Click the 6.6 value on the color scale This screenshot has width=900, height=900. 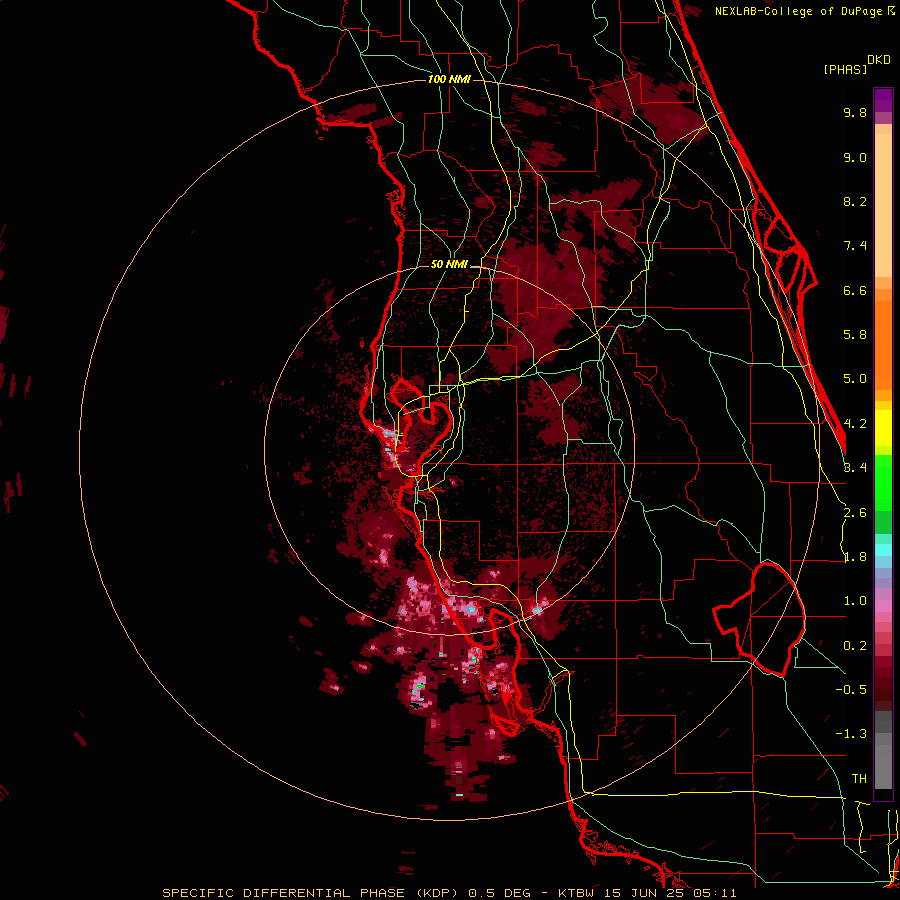pyautogui.click(x=855, y=290)
